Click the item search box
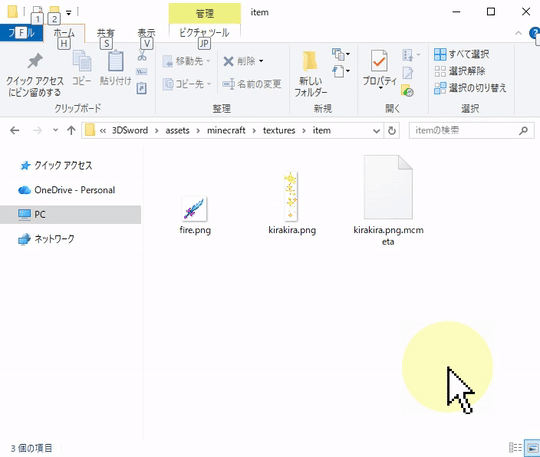The image size is (540, 457). (471, 131)
